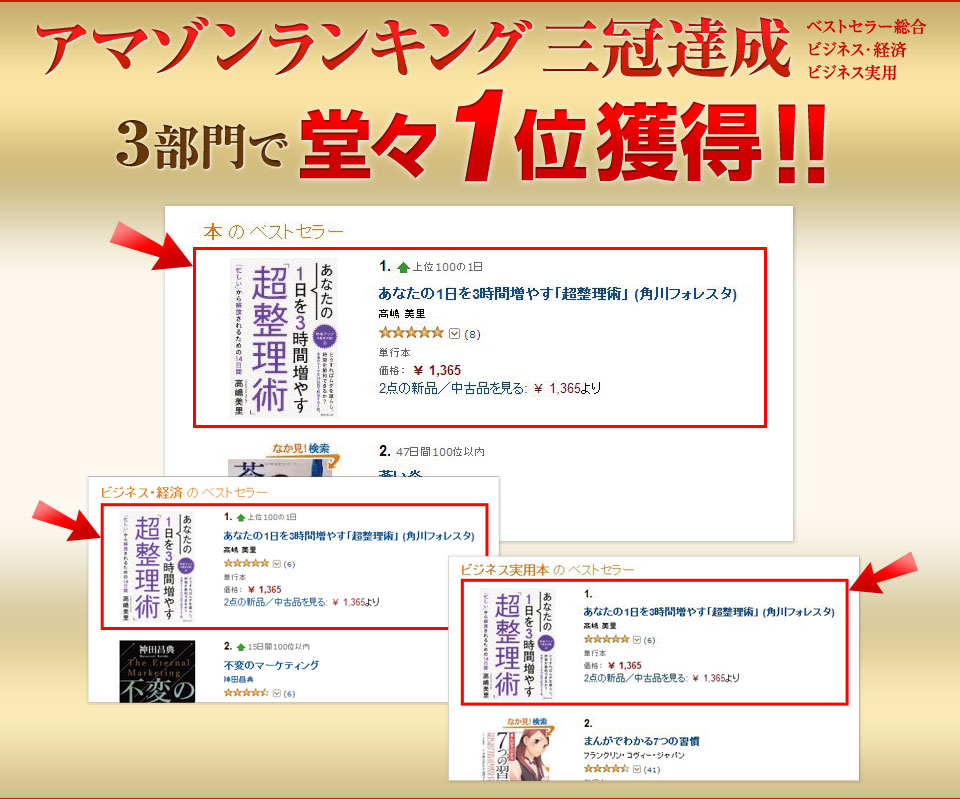Screen dimensions: 960x799
Task: Click ベストセラー総合 text in banner
Action: click(x=865, y=28)
